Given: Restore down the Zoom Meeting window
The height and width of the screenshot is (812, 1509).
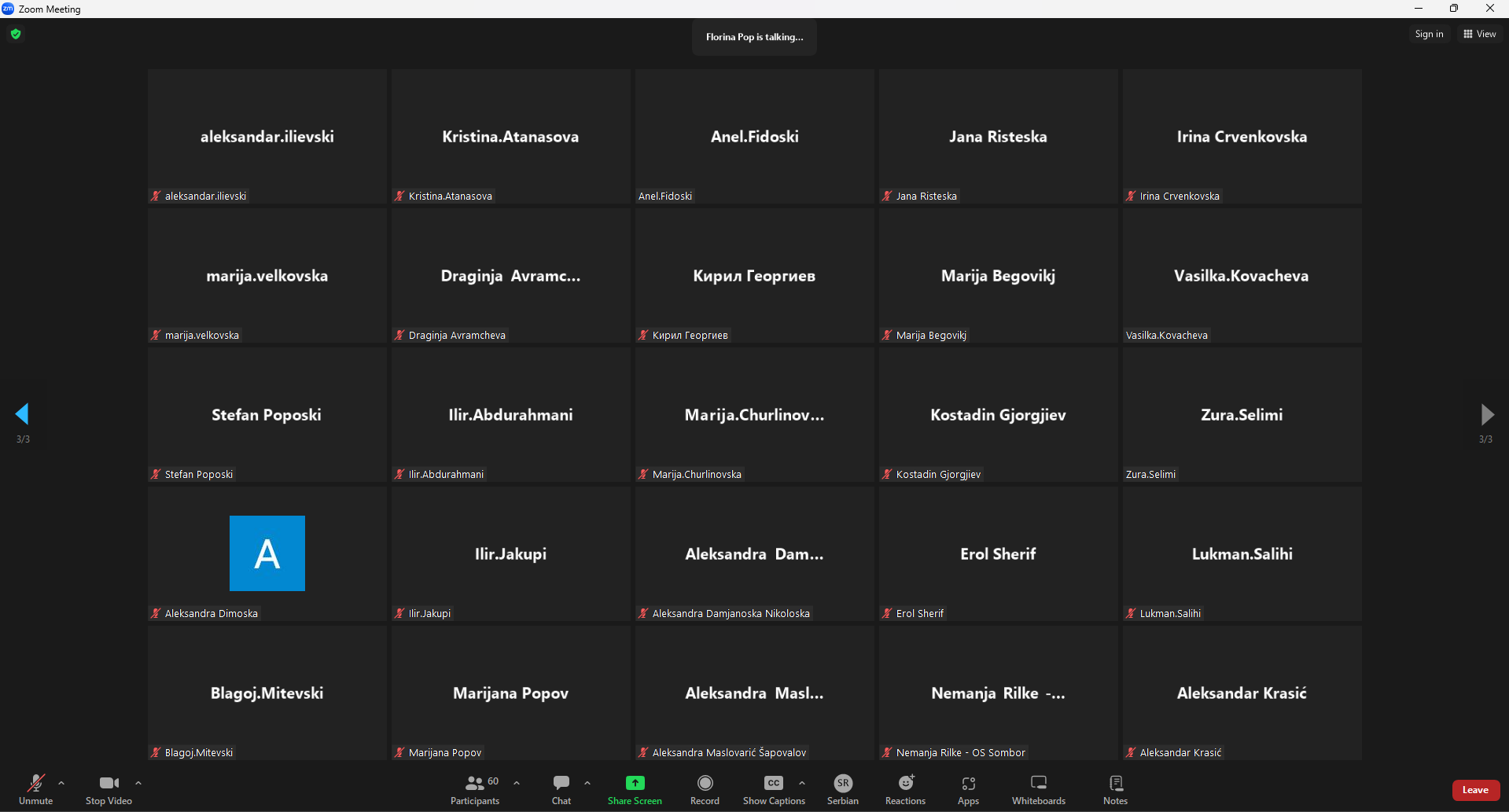Looking at the screenshot, I should tap(1454, 9).
